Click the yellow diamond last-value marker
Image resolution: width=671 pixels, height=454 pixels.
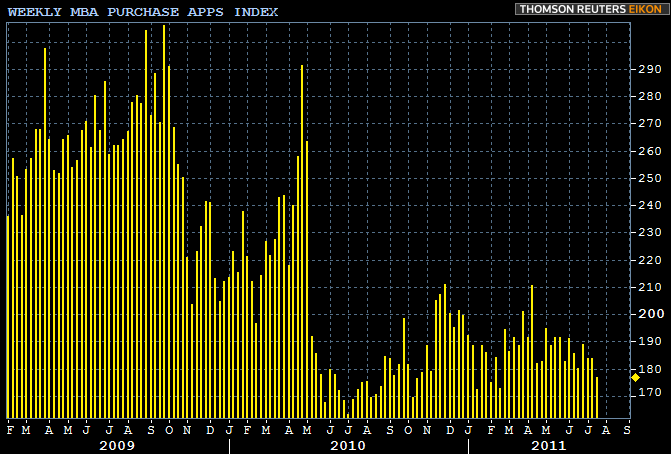click(x=635, y=377)
